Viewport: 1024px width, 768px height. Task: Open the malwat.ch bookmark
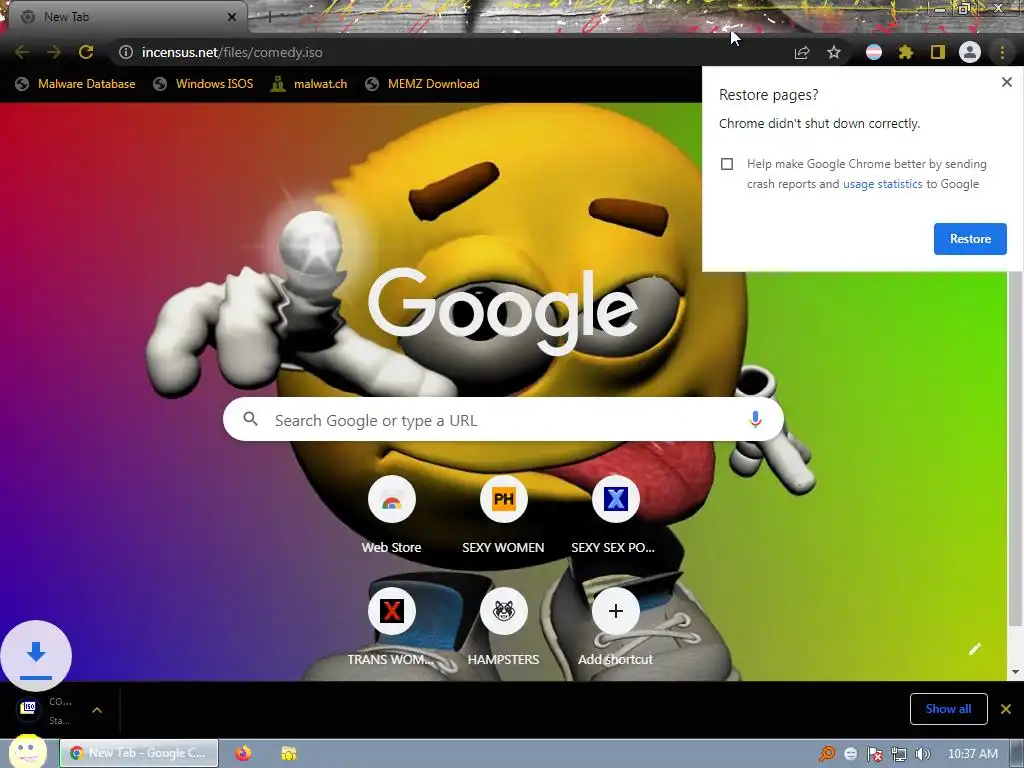point(309,84)
